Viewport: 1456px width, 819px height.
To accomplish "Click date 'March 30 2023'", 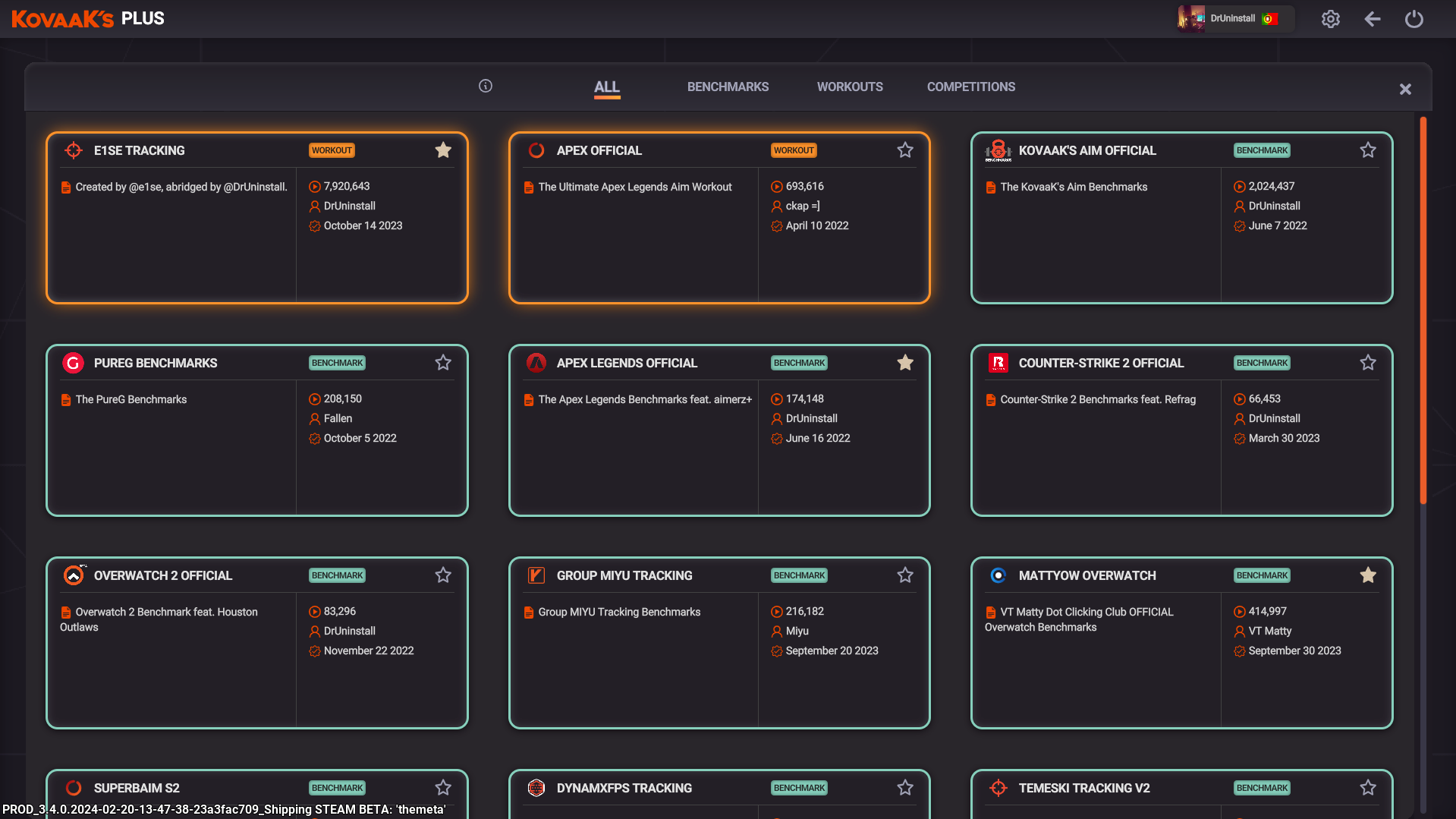I will [1284, 438].
